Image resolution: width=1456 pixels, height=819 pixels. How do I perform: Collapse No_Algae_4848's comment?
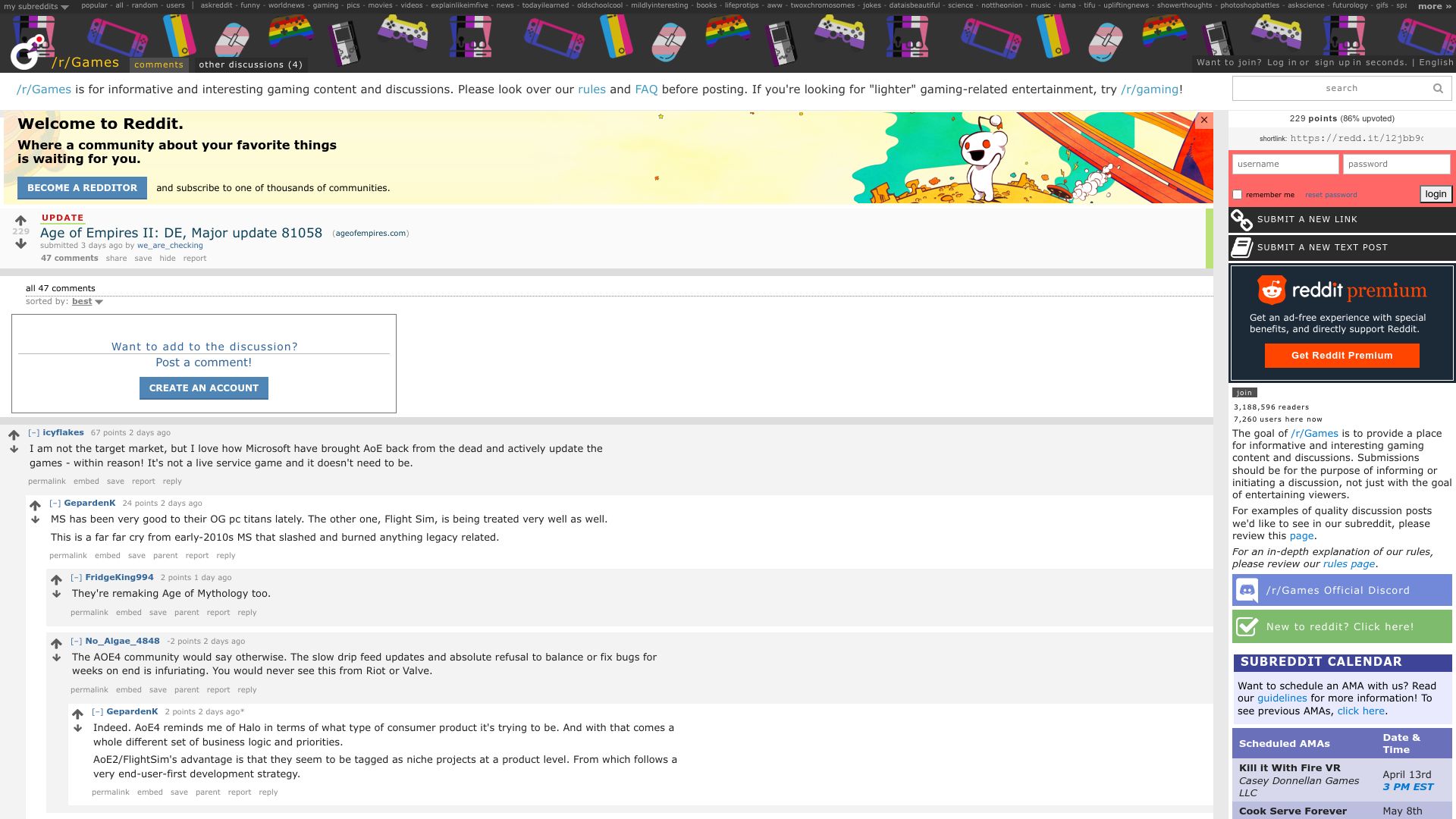tap(76, 641)
